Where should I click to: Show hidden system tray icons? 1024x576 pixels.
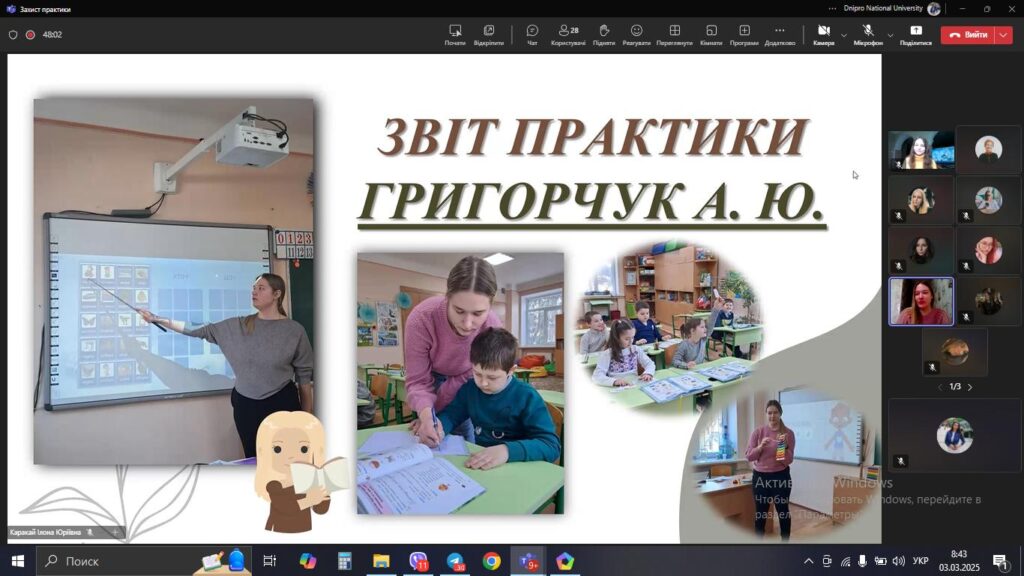(x=808, y=561)
